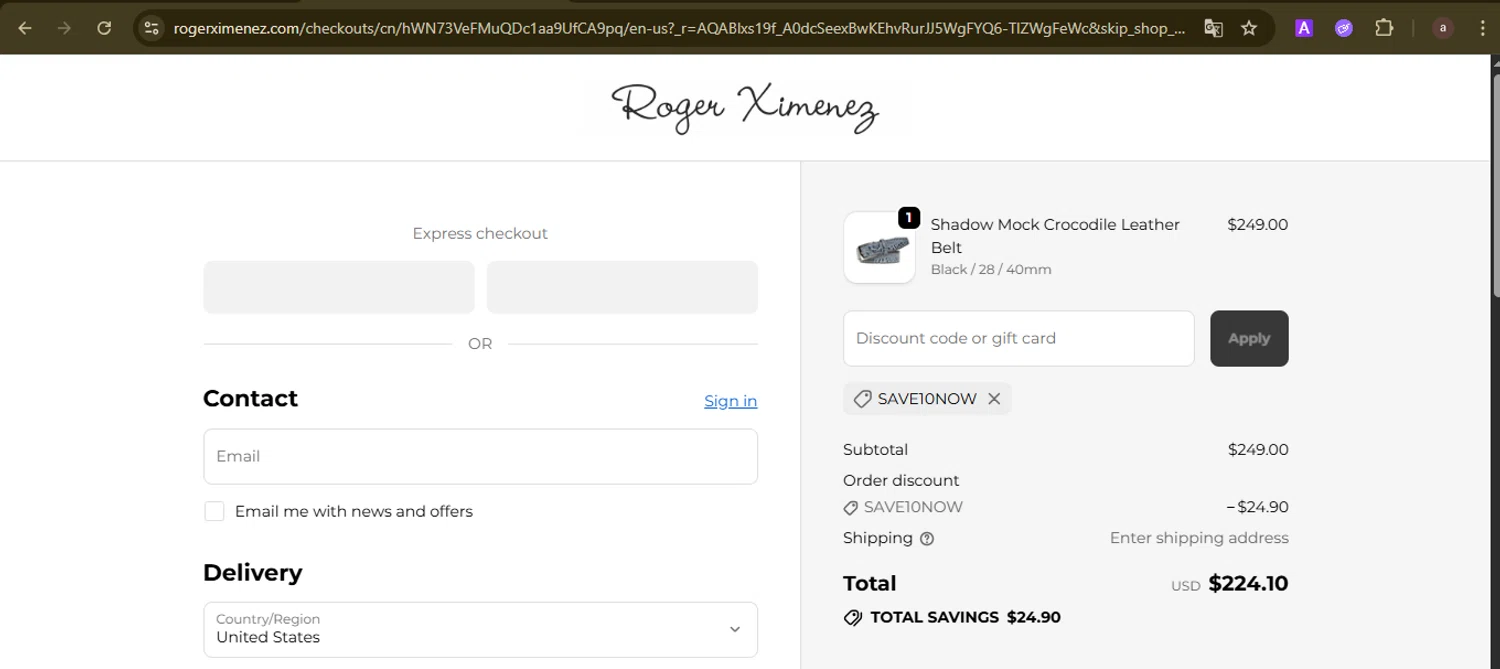Click the first Express checkout button
1500x669 pixels.
coord(339,287)
